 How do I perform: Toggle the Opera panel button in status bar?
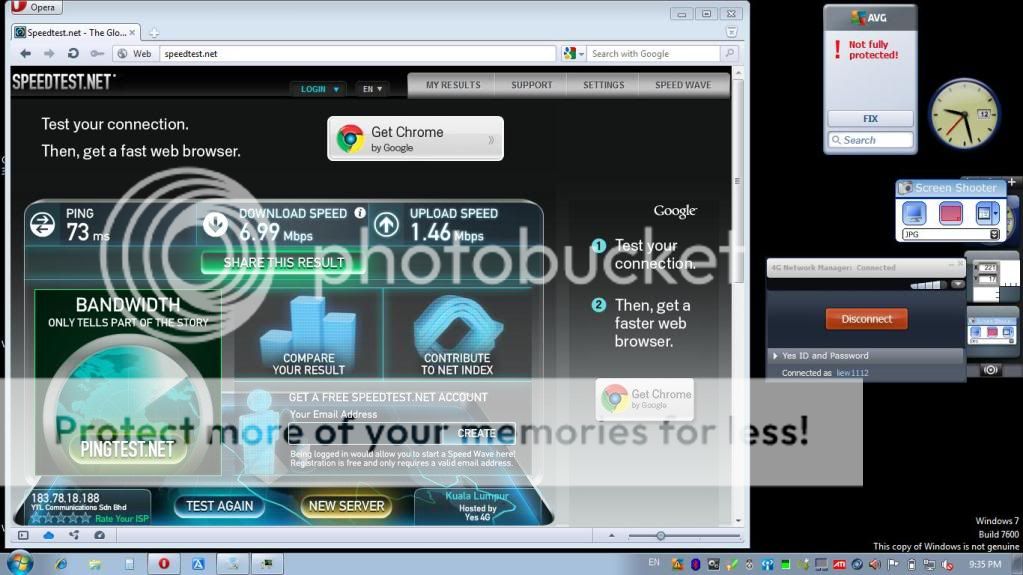pyautogui.click(x=24, y=536)
